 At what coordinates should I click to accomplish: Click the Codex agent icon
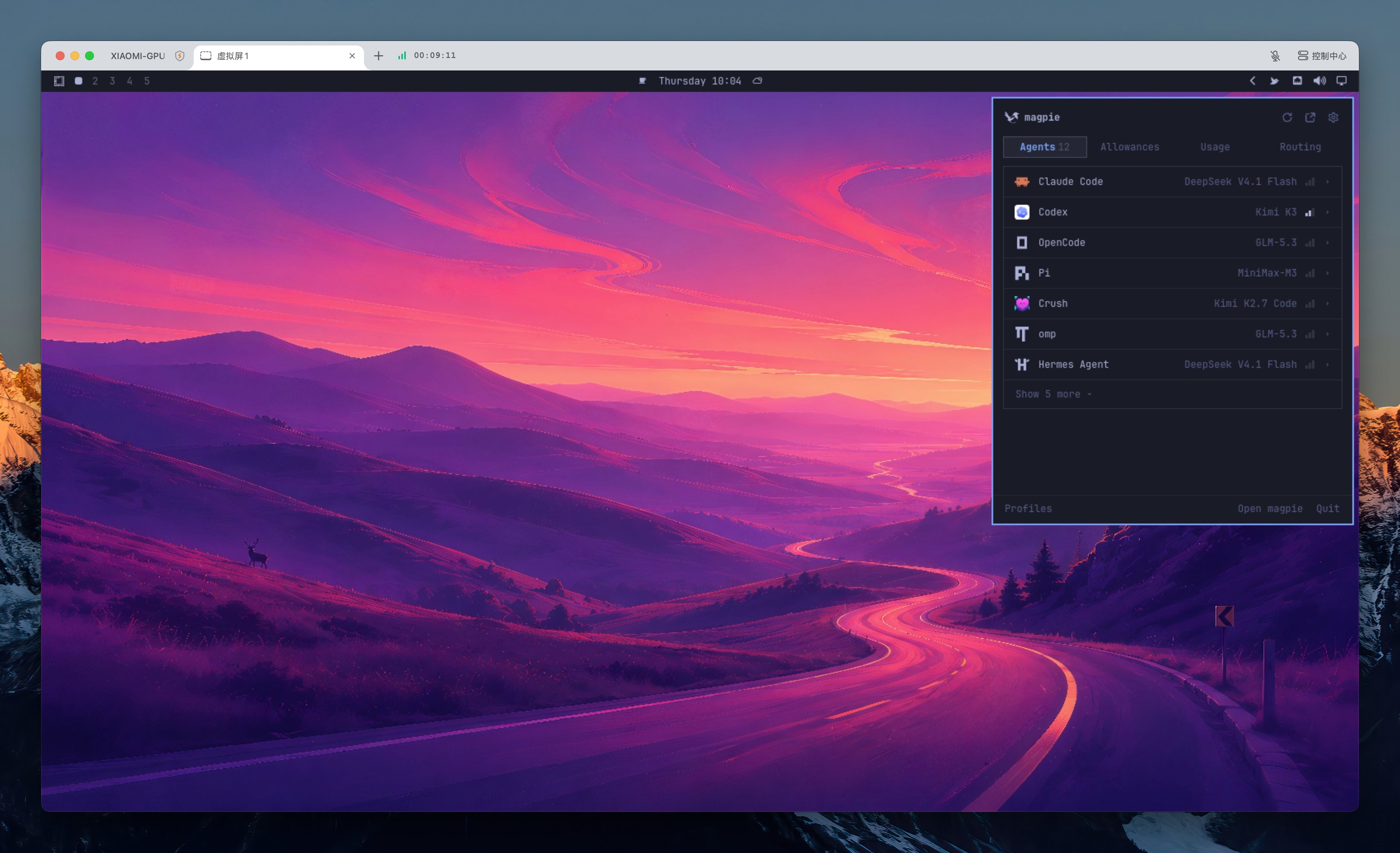(1022, 212)
